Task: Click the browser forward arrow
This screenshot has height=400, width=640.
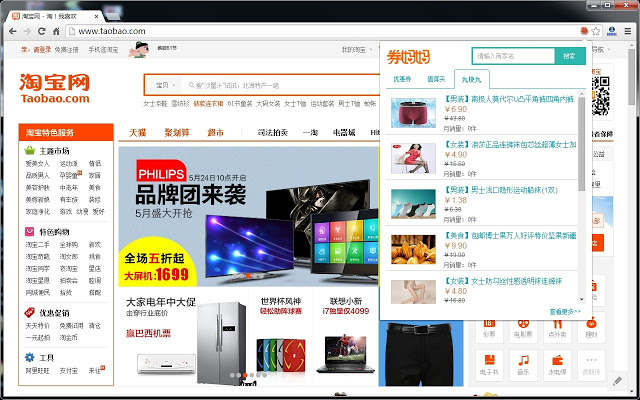Action: click(x=27, y=31)
